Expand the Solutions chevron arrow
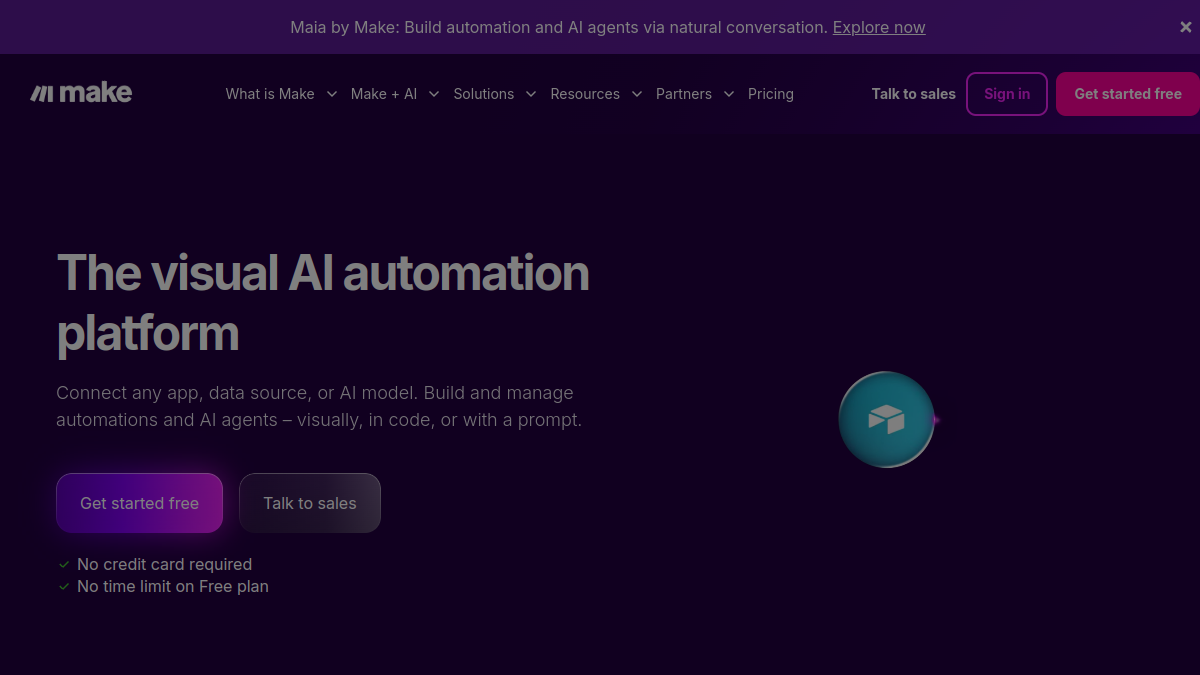This screenshot has width=1200, height=675. click(531, 94)
